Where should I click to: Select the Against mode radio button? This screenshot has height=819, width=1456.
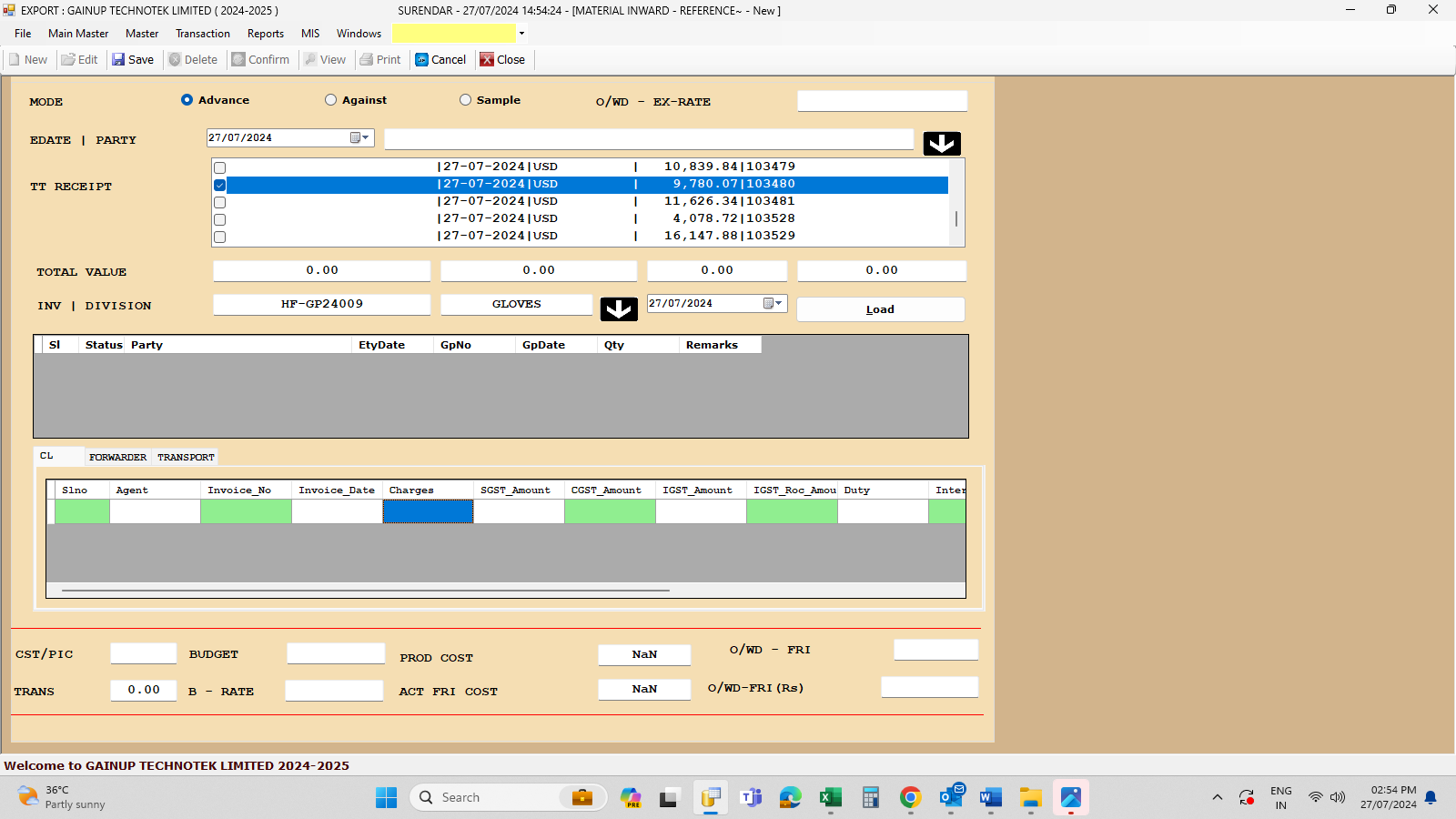click(331, 100)
